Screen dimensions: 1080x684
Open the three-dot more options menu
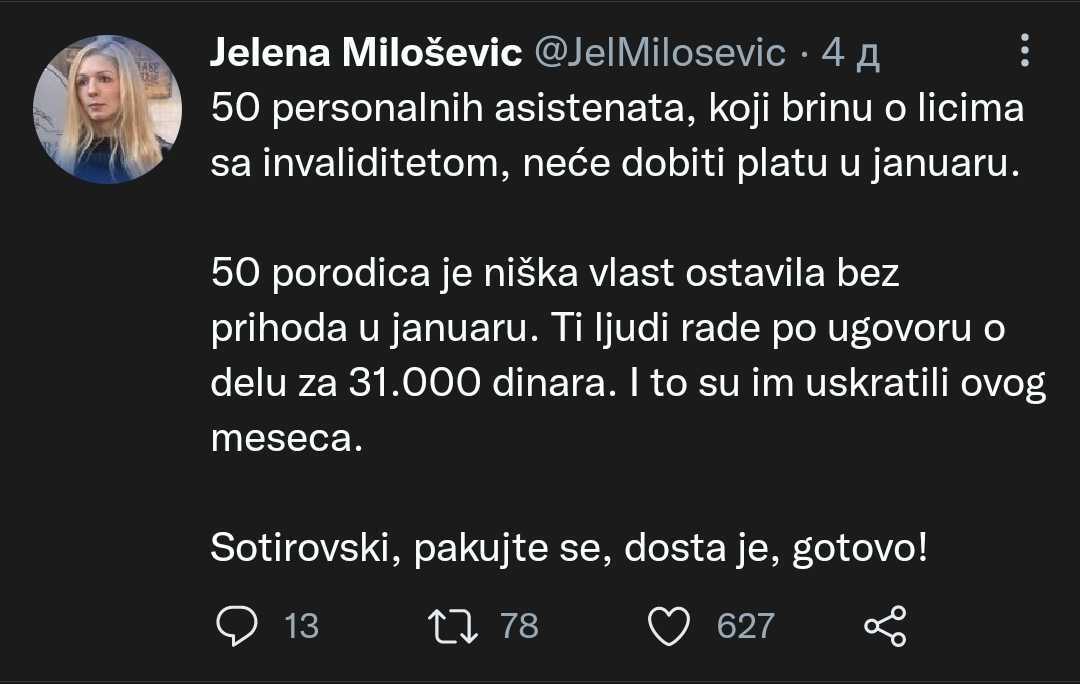click(1024, 51)
